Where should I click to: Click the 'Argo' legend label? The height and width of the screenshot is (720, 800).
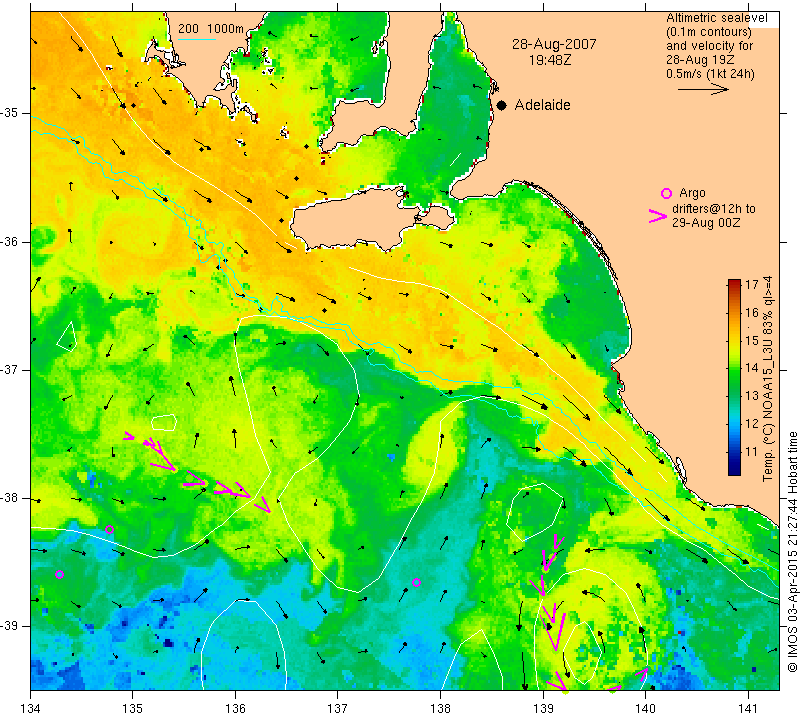[x=692, y=193]
